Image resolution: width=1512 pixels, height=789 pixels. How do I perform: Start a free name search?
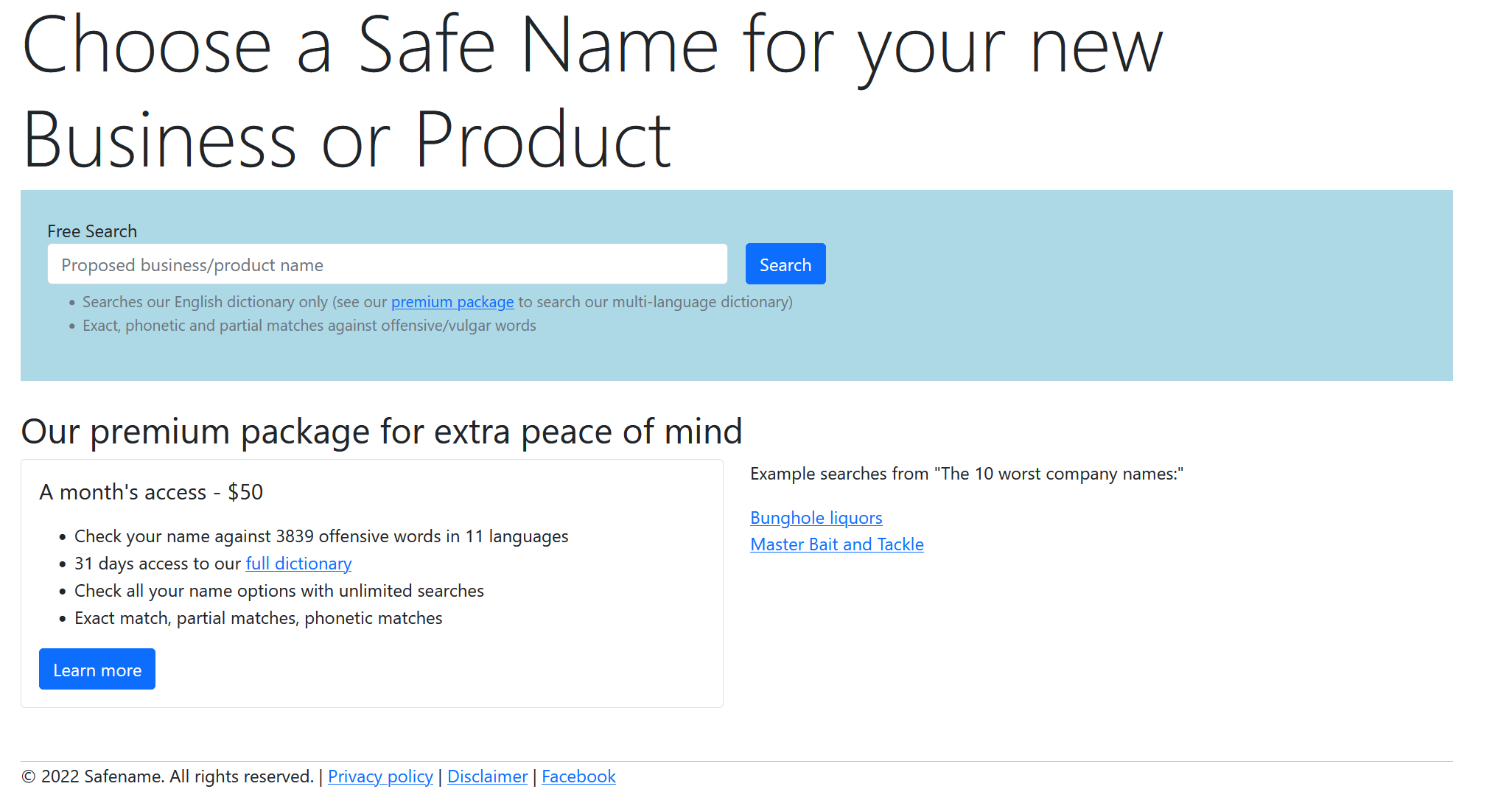tap(785, 264)
